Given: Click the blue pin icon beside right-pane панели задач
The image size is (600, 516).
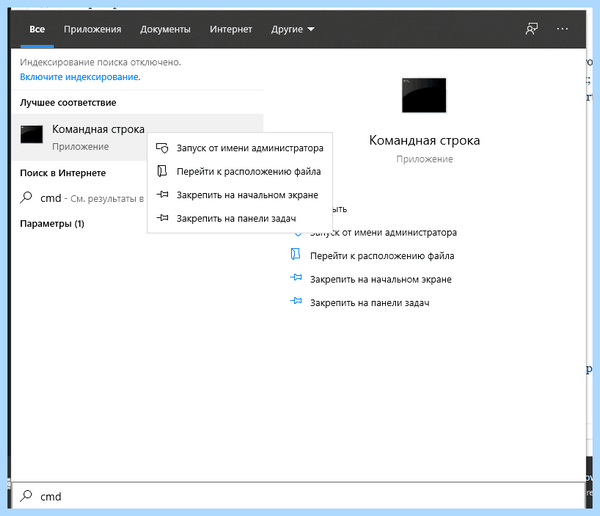Looking at the screenshot, I should 296,301.
